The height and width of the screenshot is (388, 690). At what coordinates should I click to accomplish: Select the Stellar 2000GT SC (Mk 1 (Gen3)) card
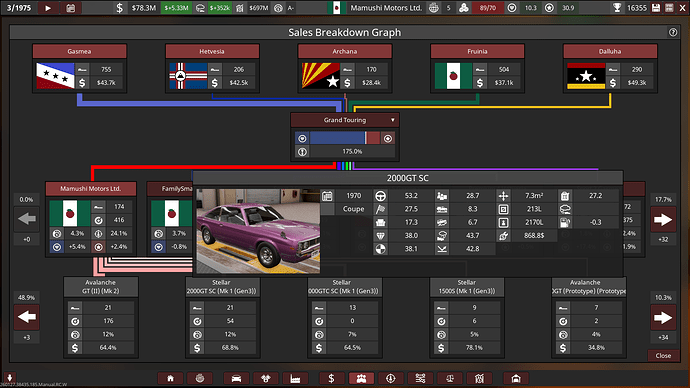pos(223,317)
